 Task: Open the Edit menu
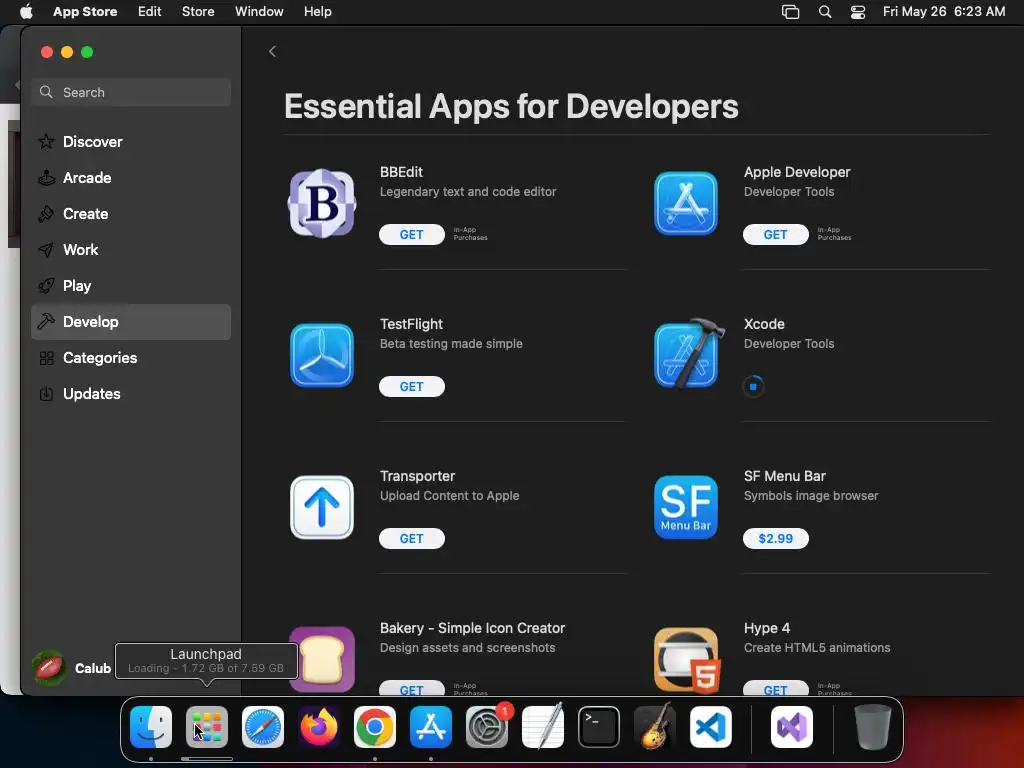[150, 12]
